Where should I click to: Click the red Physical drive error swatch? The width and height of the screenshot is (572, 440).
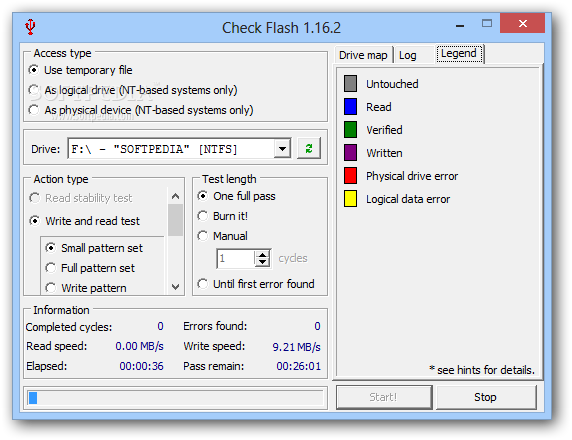pos(351,175)
